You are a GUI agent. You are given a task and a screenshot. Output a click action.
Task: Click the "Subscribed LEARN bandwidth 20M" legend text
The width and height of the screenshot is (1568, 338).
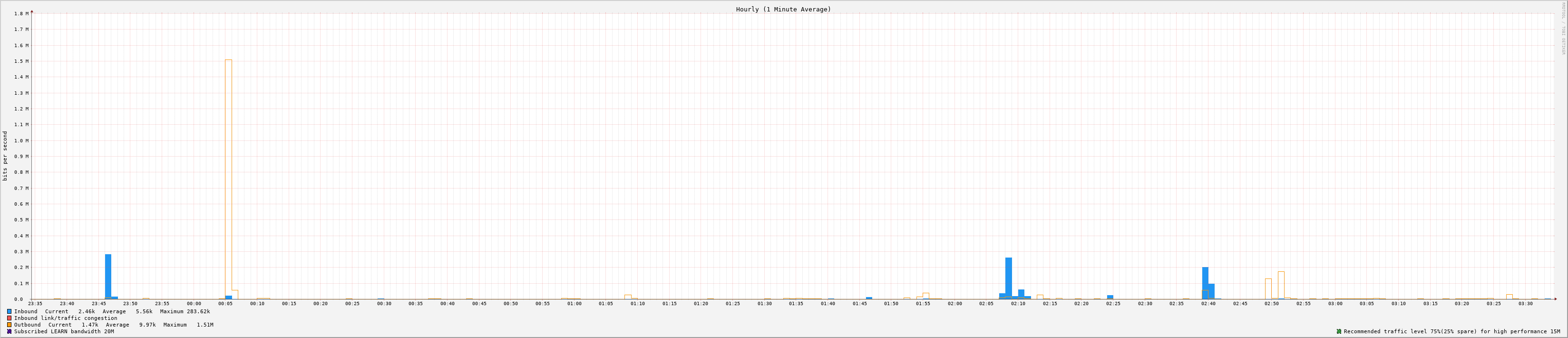click(64, 331)
